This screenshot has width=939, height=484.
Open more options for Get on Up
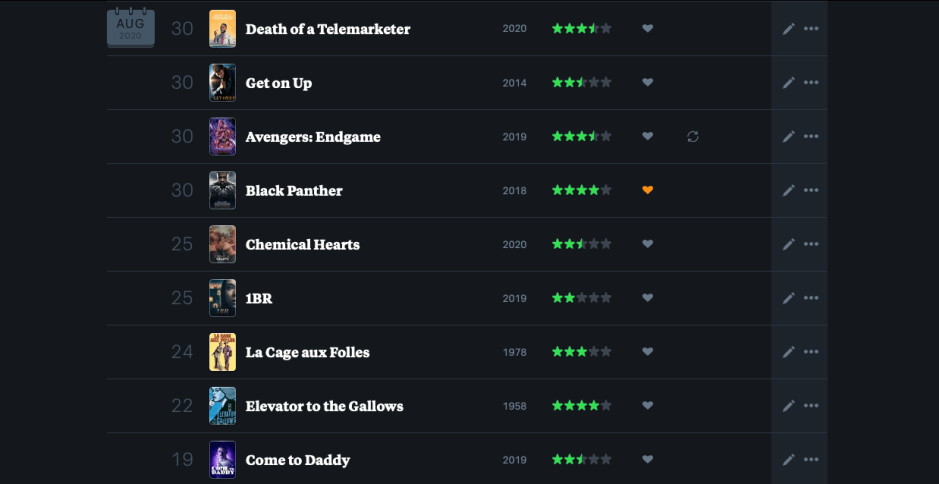811,83
